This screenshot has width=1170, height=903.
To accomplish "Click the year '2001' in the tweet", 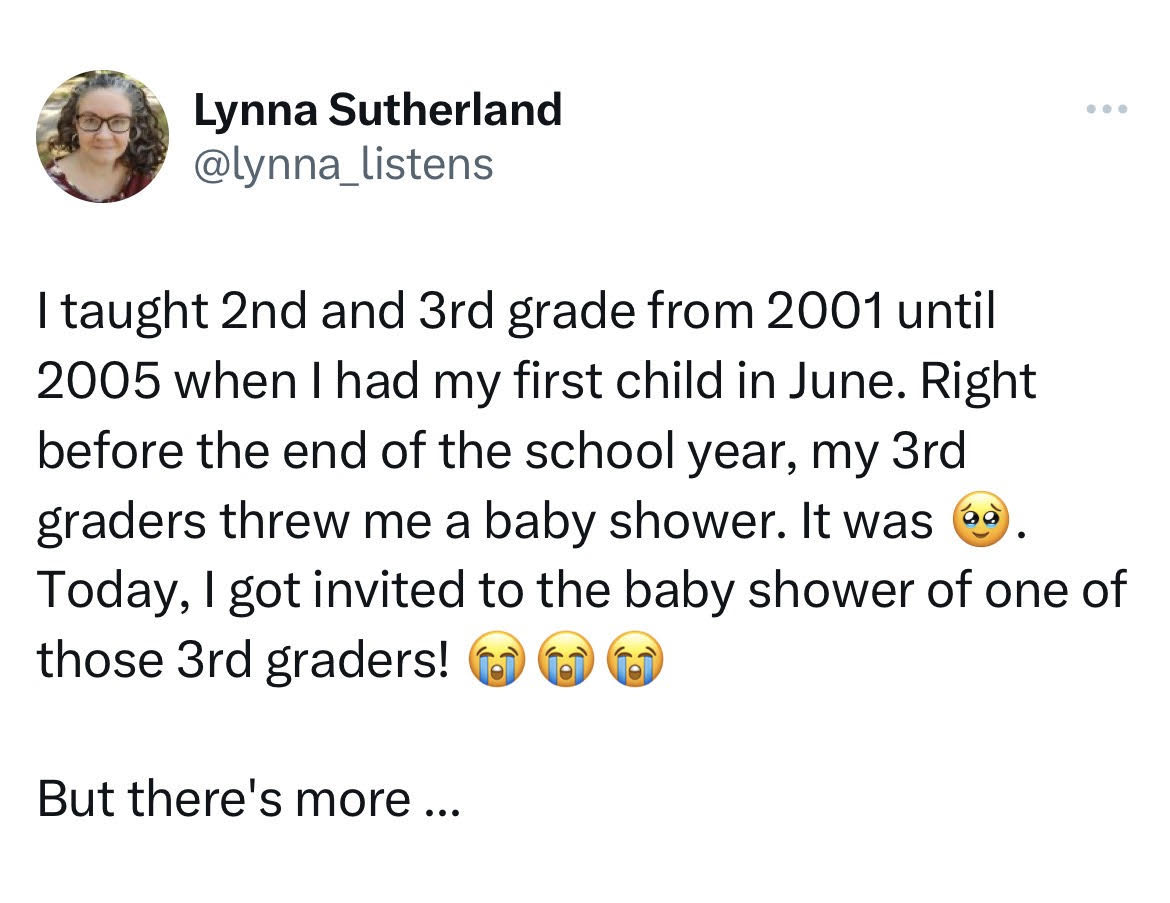I will pyautogui.click(x=825, y=313).
